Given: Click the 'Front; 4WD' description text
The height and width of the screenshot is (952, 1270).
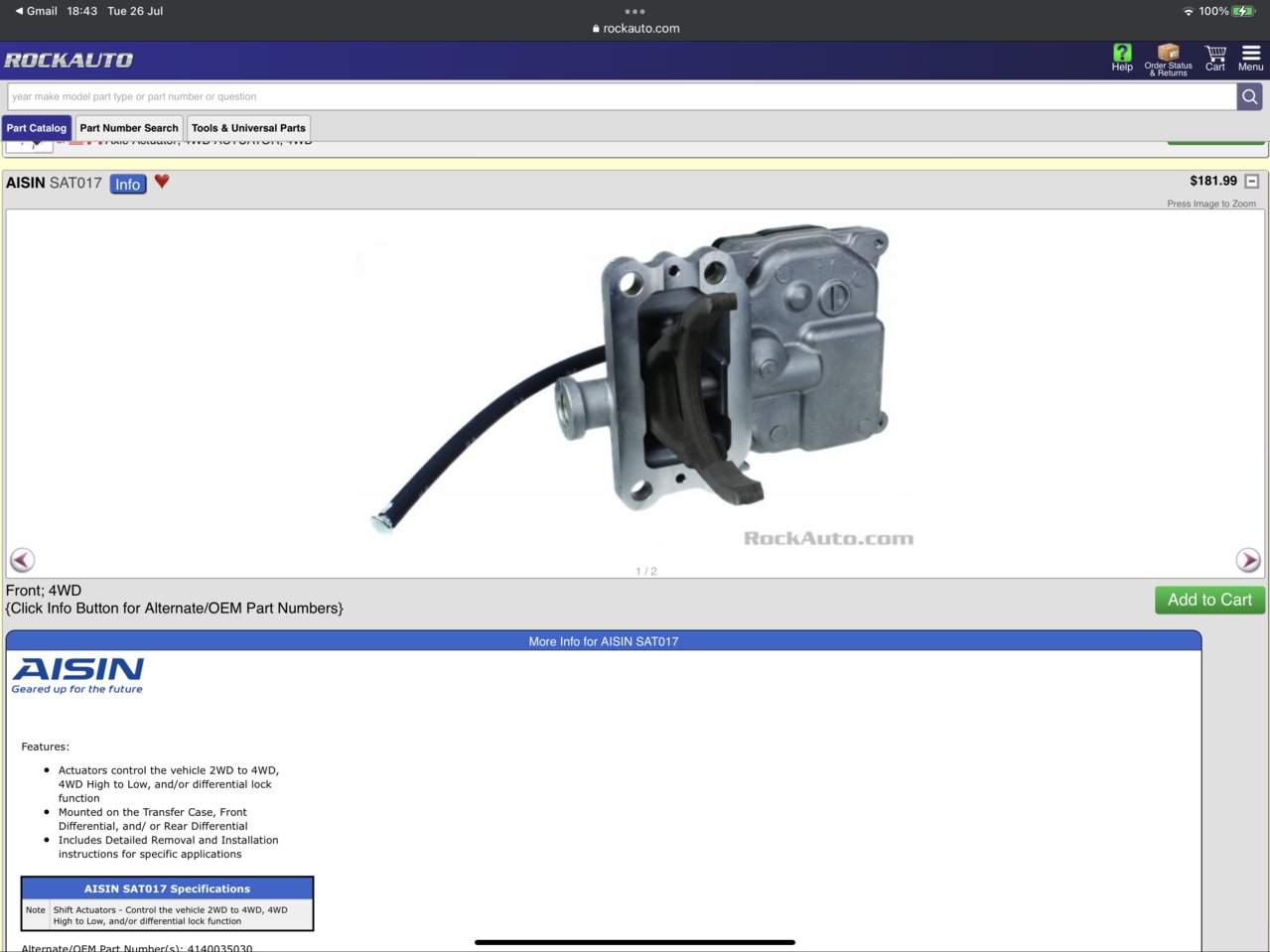Looking at the screenshot, I should [44, 591].
